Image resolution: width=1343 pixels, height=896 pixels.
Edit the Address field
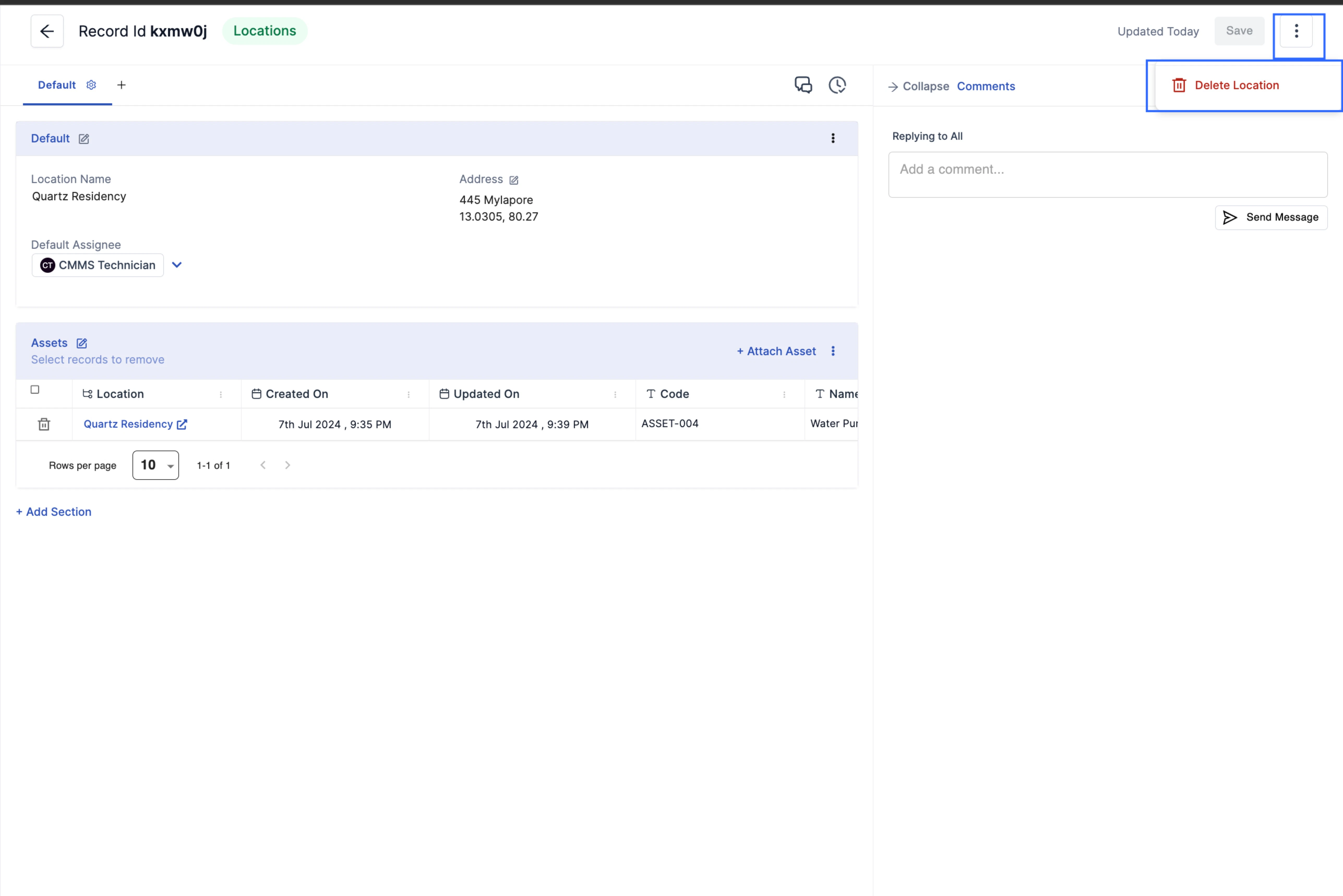pos(514,180)
